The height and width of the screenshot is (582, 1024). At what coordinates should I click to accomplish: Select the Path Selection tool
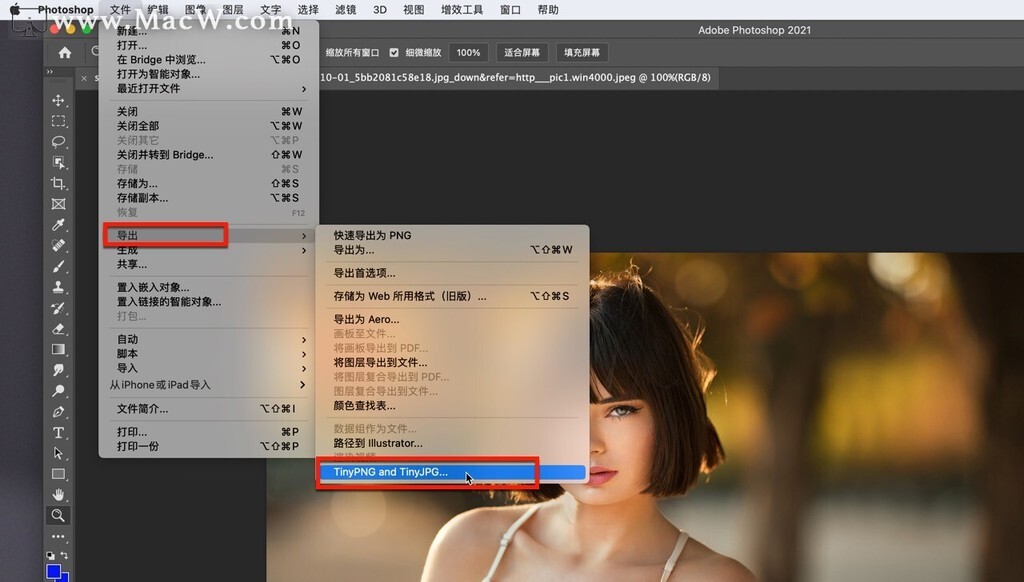tap(58, 453)
